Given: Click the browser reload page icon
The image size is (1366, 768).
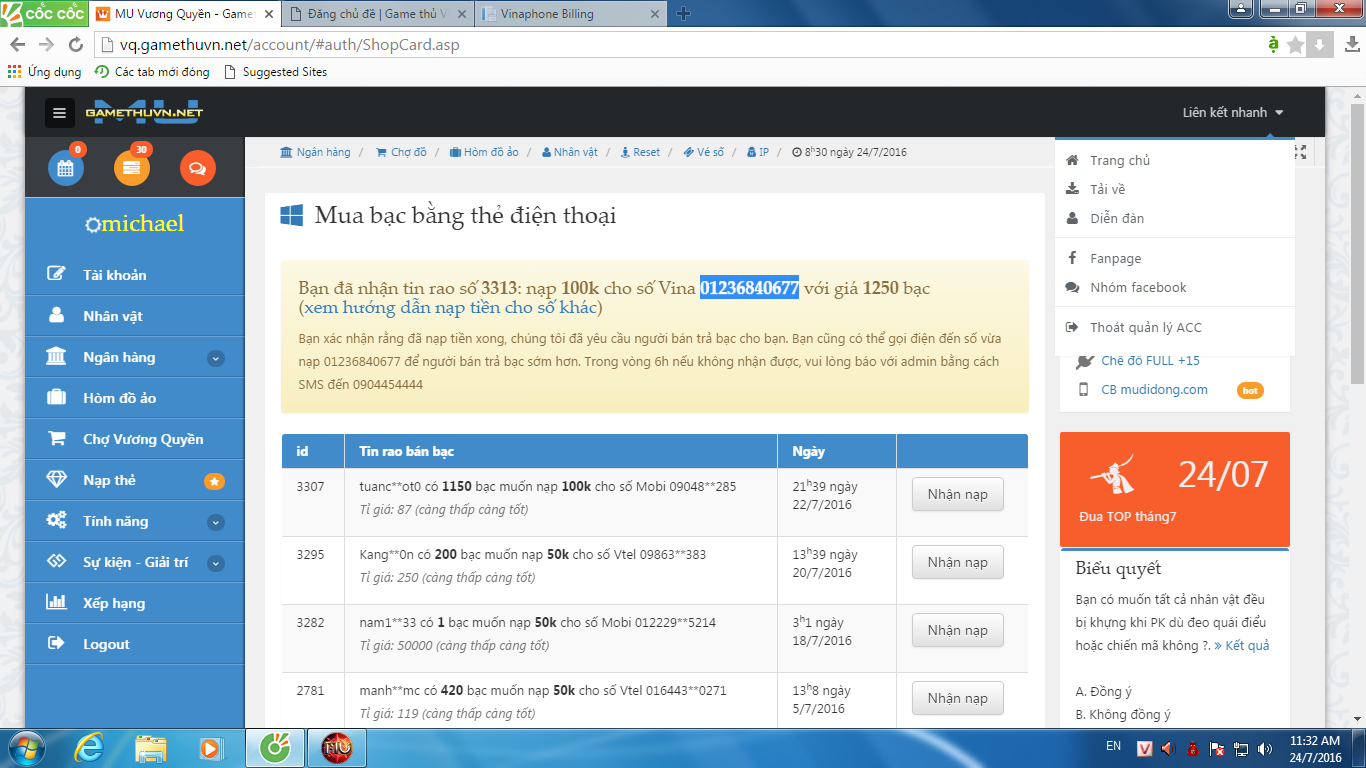Looking at the screenshot, I should click(76, 45).
